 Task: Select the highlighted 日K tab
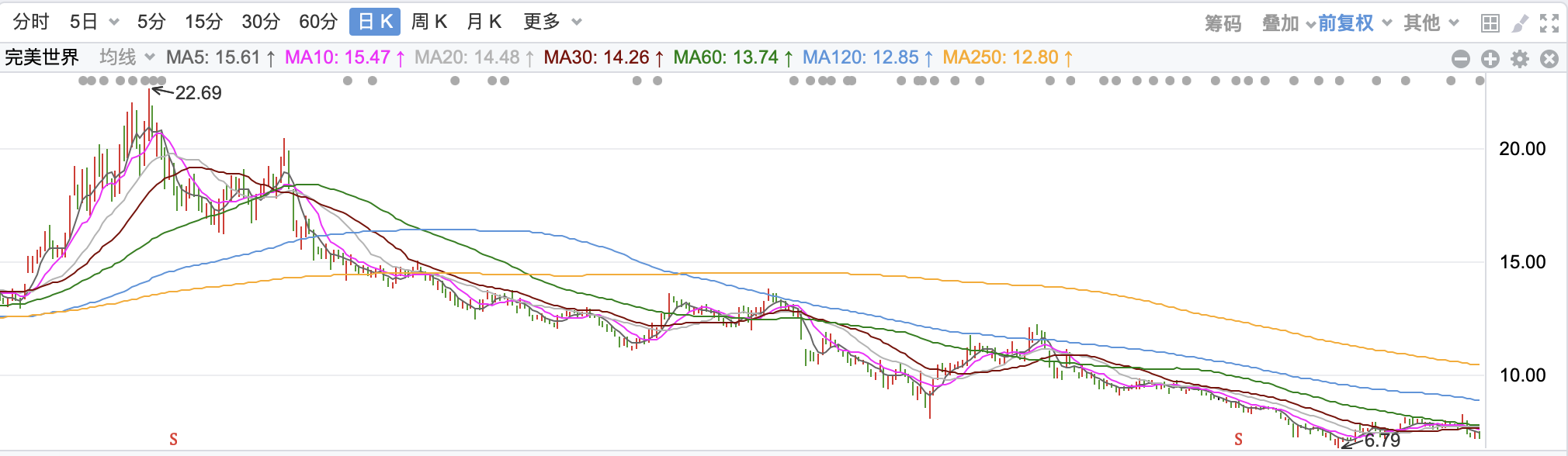click(375, 22)
